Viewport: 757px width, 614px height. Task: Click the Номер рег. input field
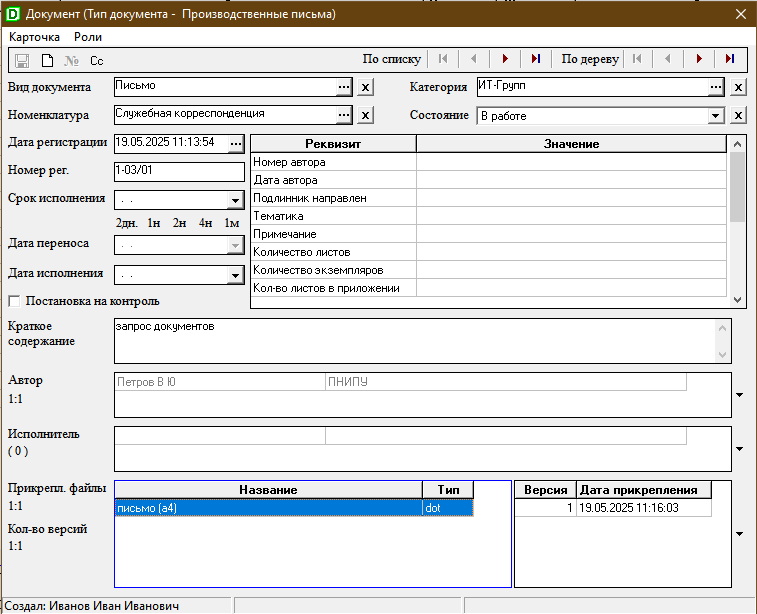(x=178, y=171)
